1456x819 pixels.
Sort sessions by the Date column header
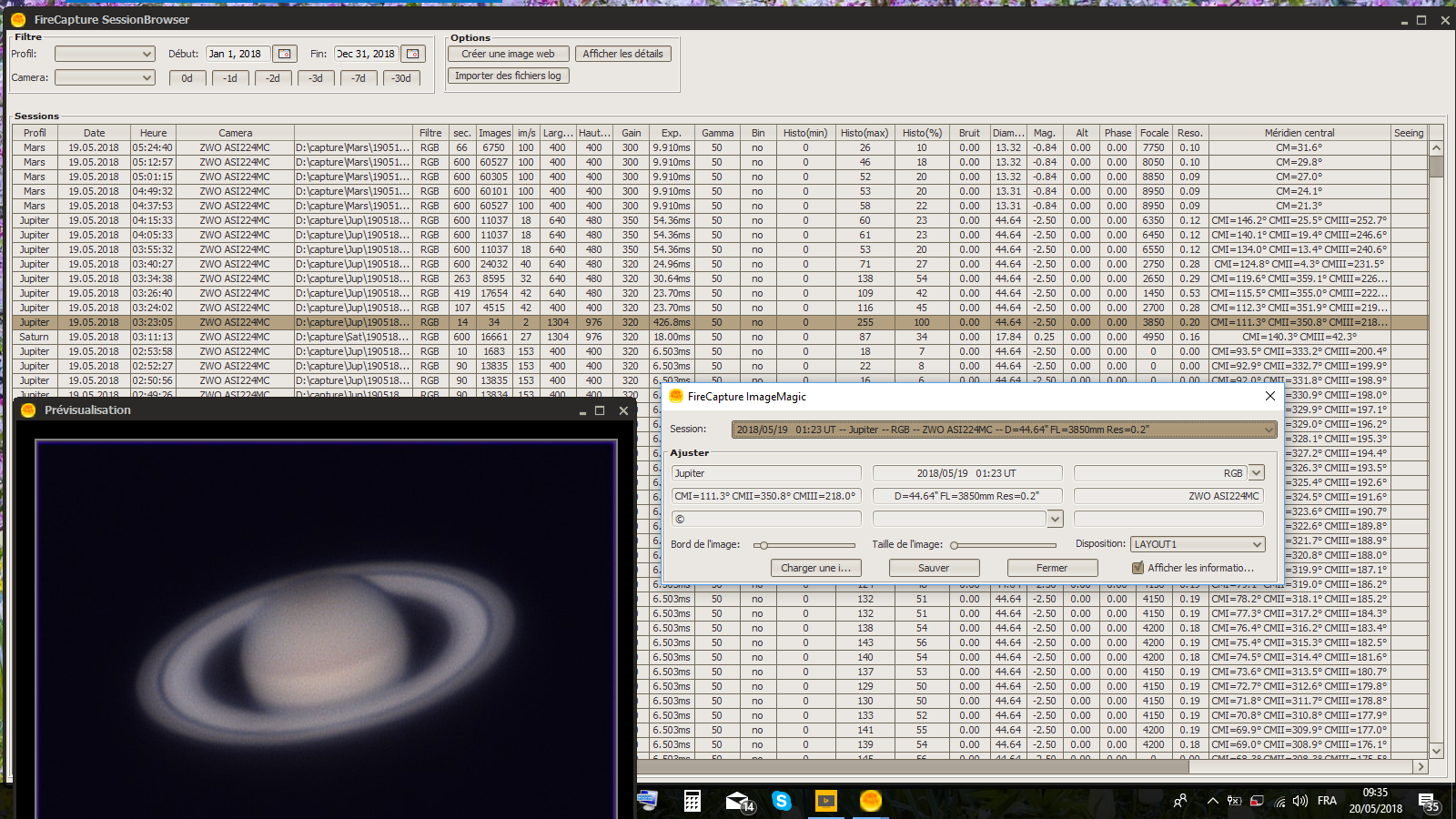point(94,133)
